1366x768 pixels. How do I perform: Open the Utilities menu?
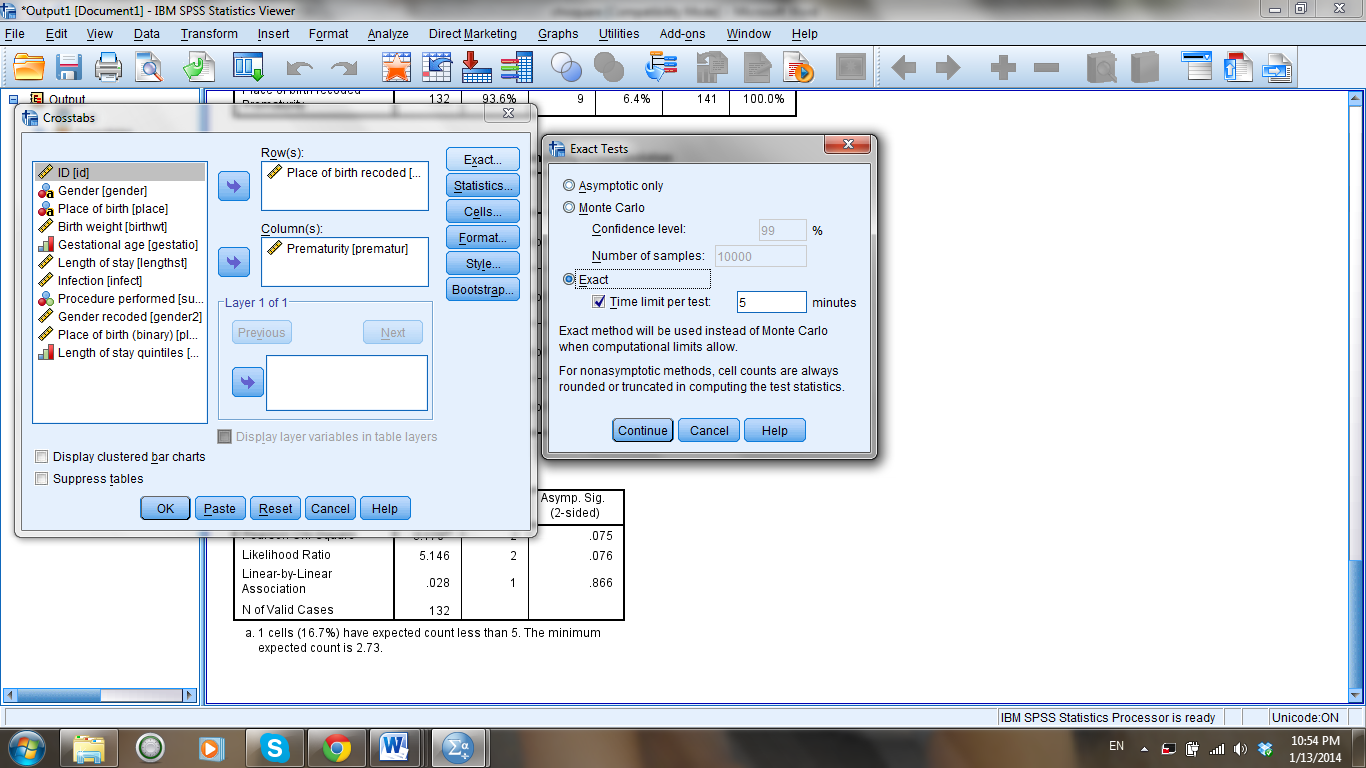619,33
